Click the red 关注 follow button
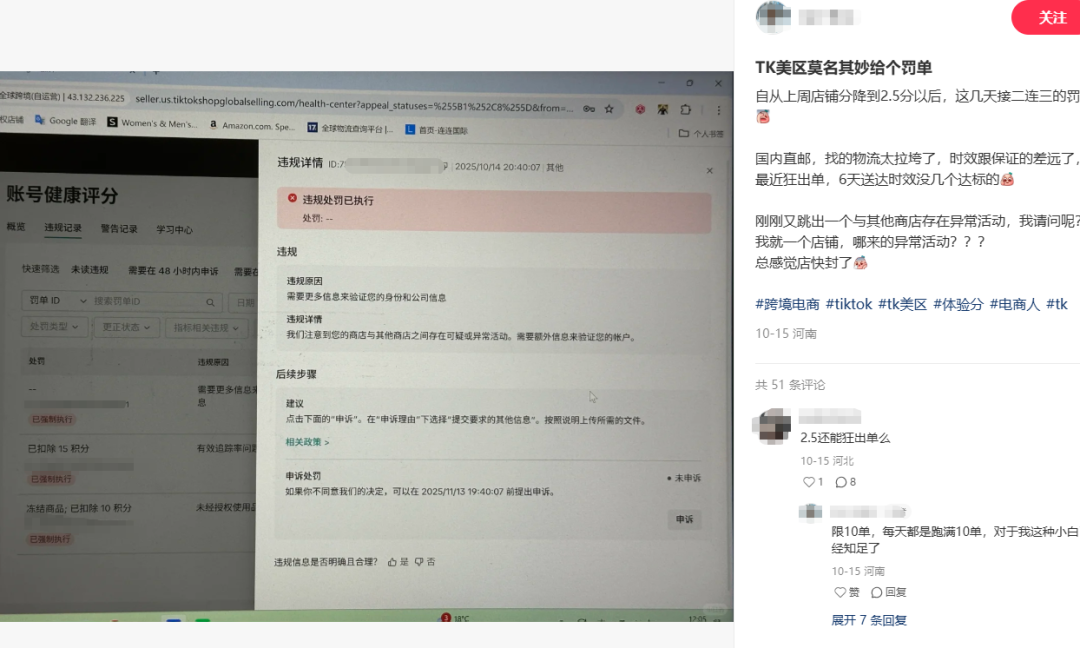Image resolution: width=1080 pixels, height=648 pixels. 1050,18
